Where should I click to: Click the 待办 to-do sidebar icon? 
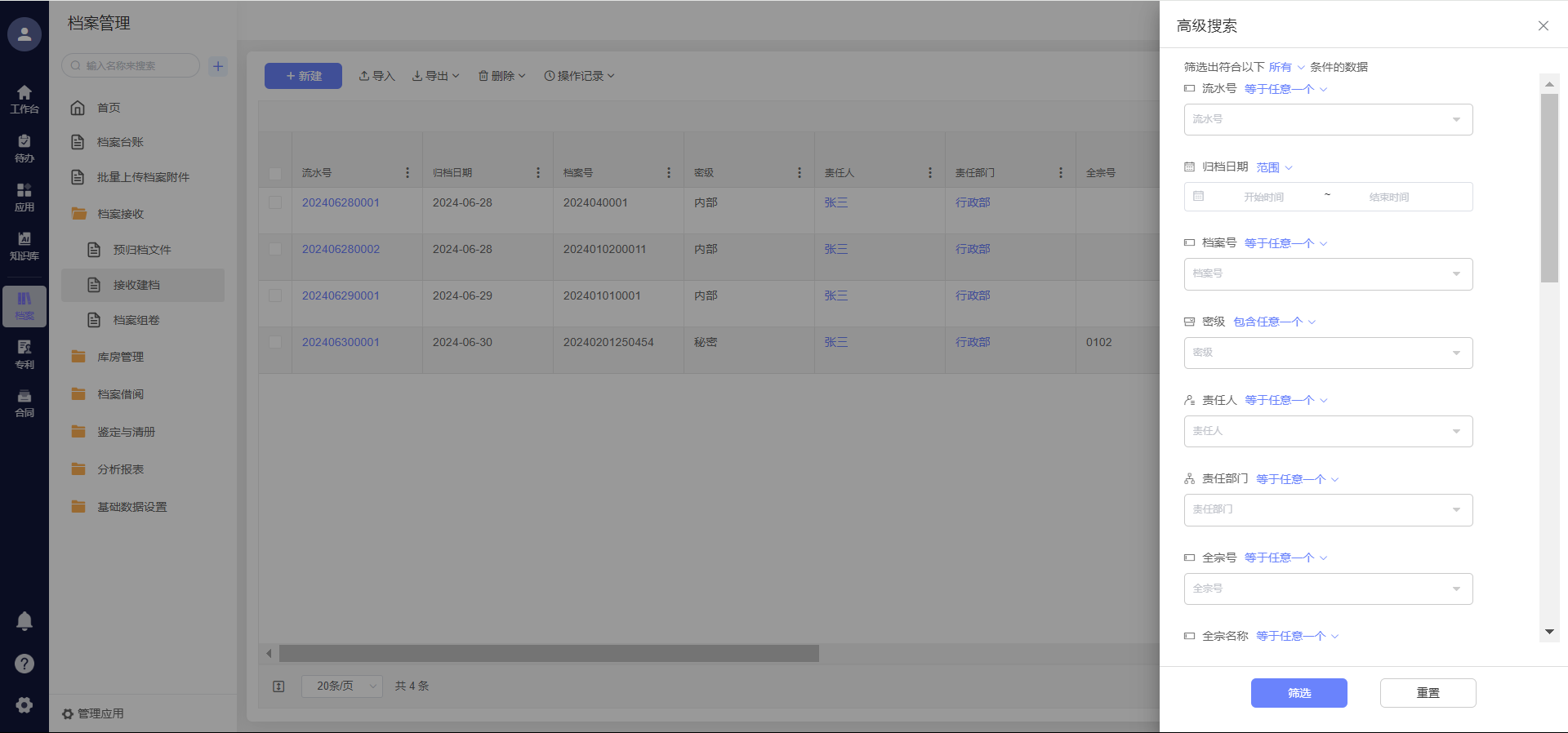(24, 148)
